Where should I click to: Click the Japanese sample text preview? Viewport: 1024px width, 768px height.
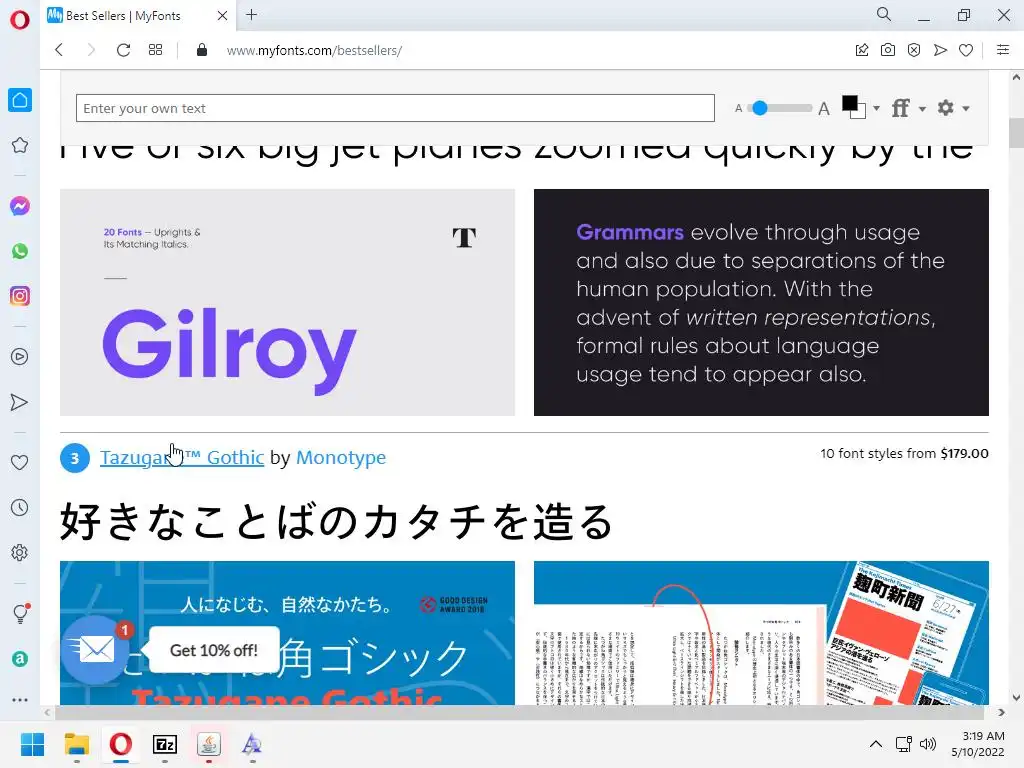click(337, 521)
